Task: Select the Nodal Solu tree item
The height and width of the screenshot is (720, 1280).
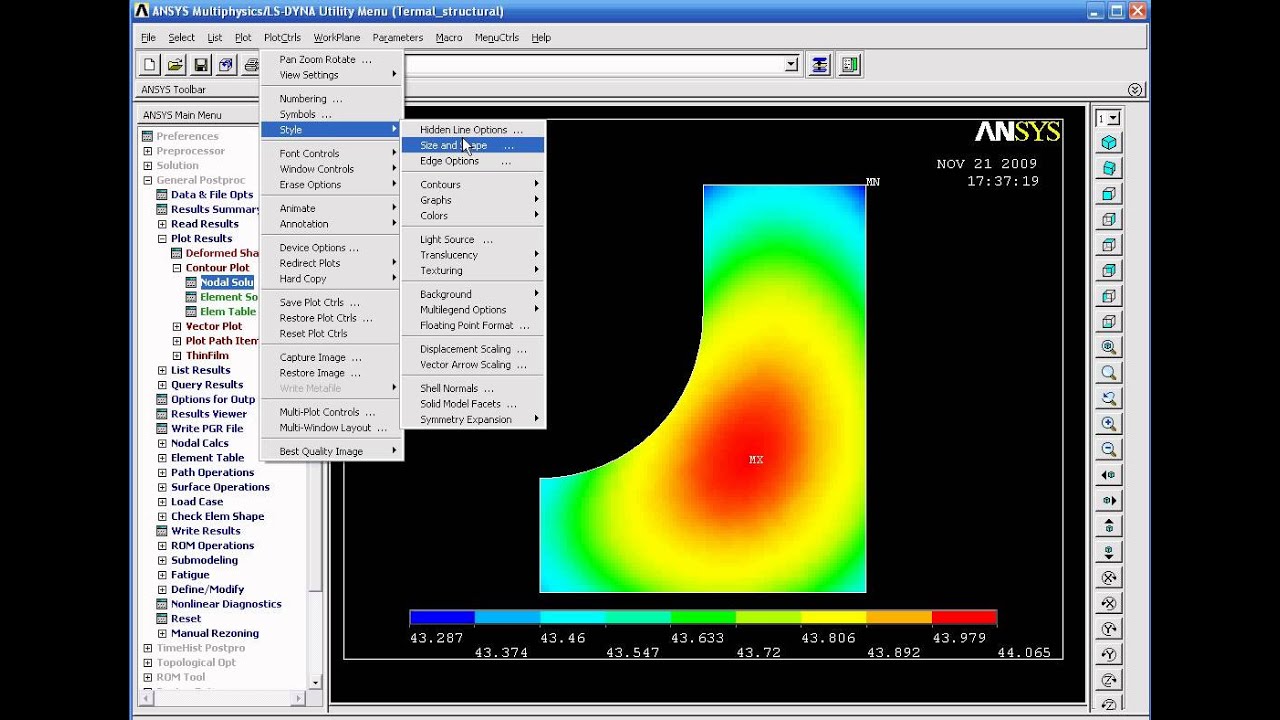Action: (x=227, y=283)
